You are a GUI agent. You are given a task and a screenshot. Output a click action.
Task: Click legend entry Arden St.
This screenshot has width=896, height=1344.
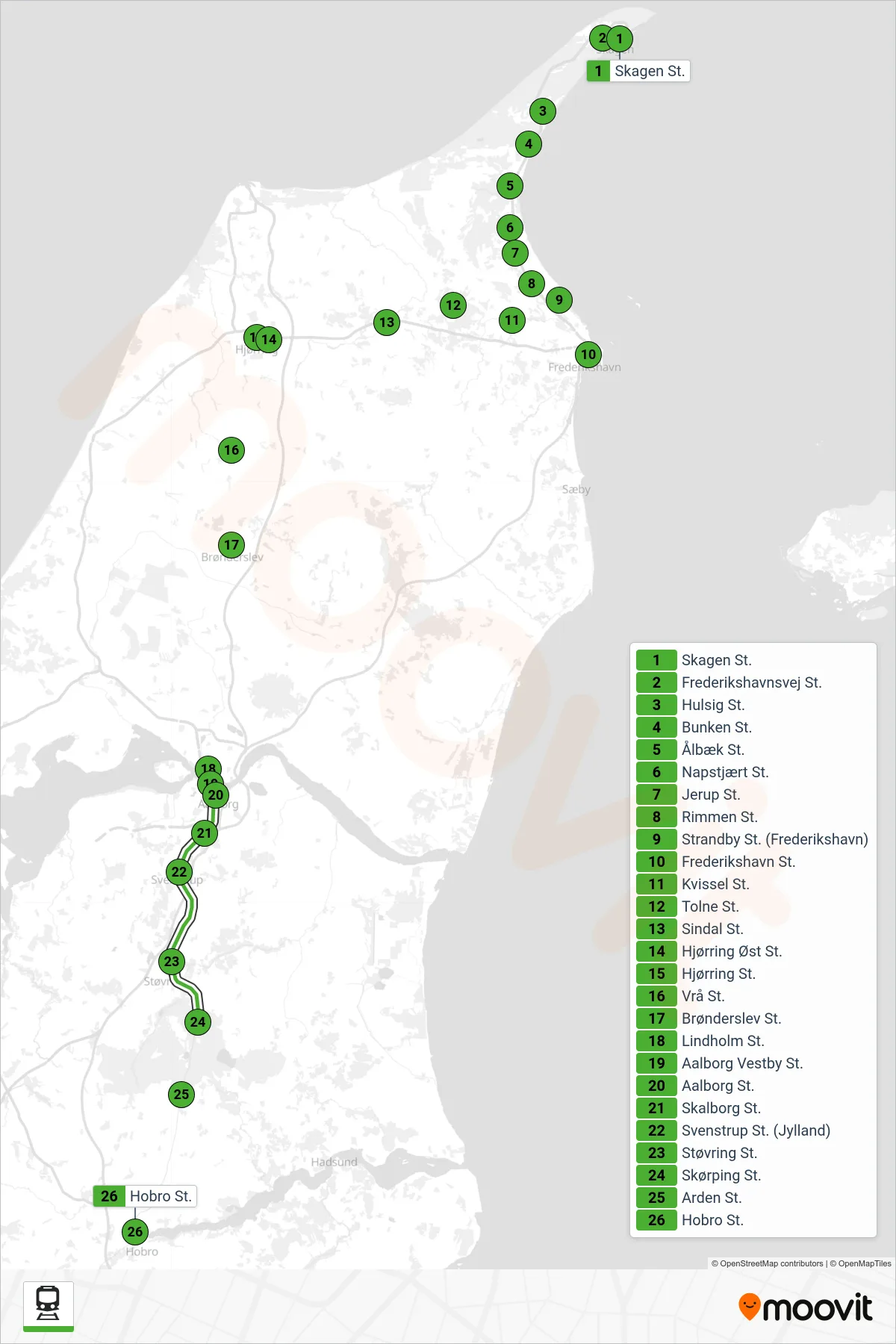753,1198
